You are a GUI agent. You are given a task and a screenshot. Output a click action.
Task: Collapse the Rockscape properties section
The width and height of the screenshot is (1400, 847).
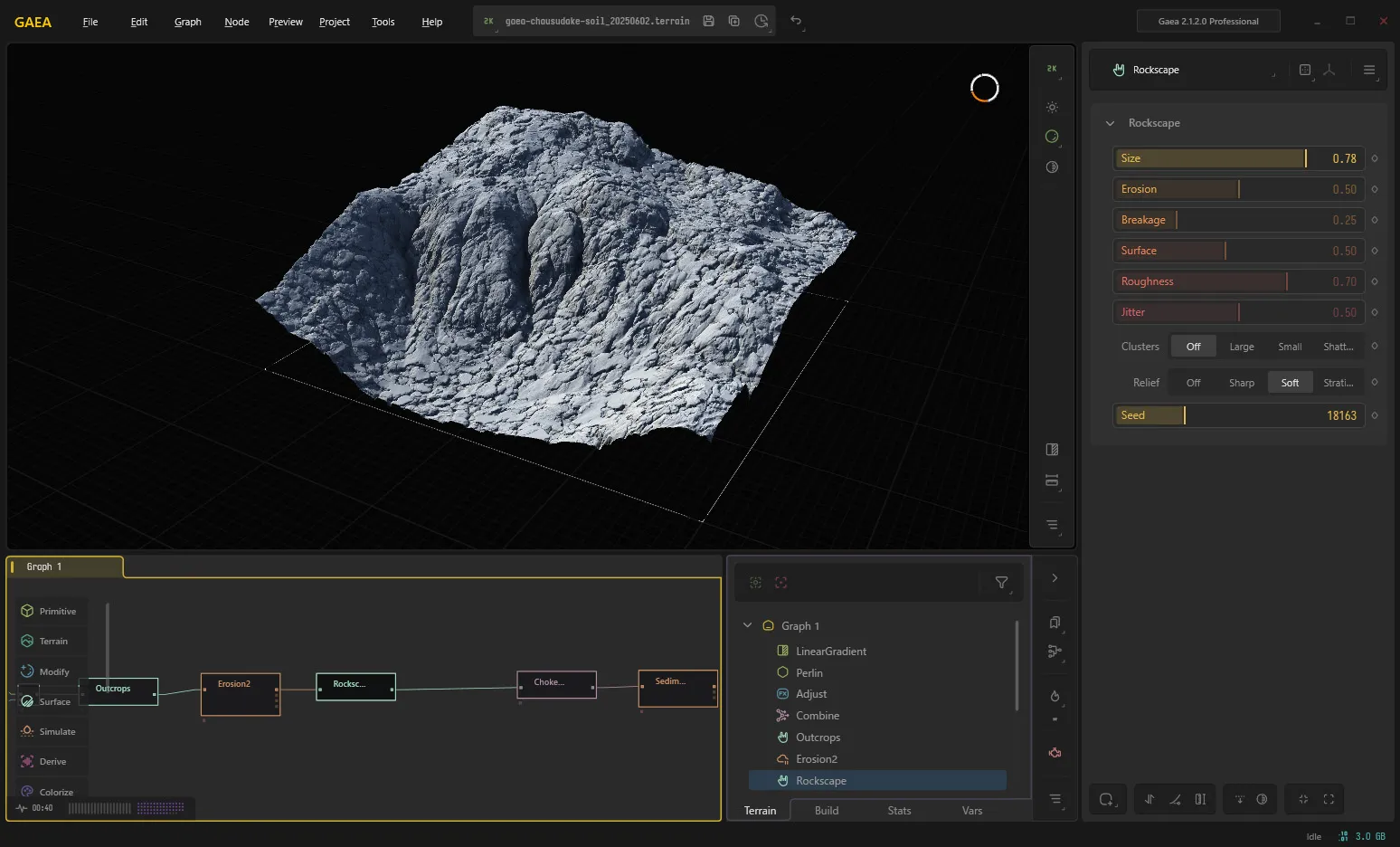pos(1110,123)
